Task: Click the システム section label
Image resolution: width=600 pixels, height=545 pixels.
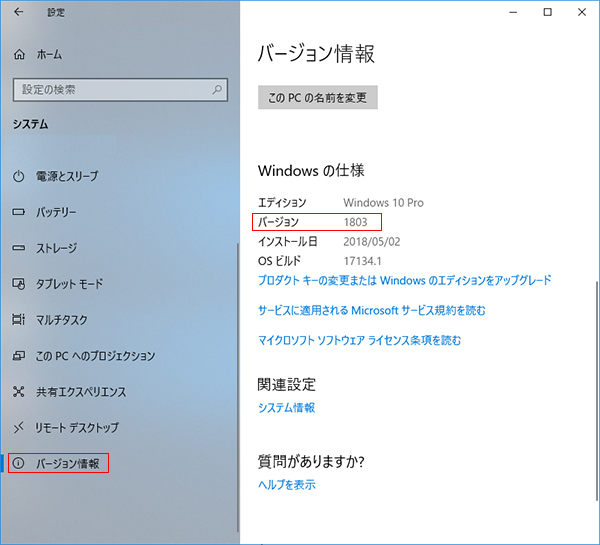Action: click(x=30, y=124)
